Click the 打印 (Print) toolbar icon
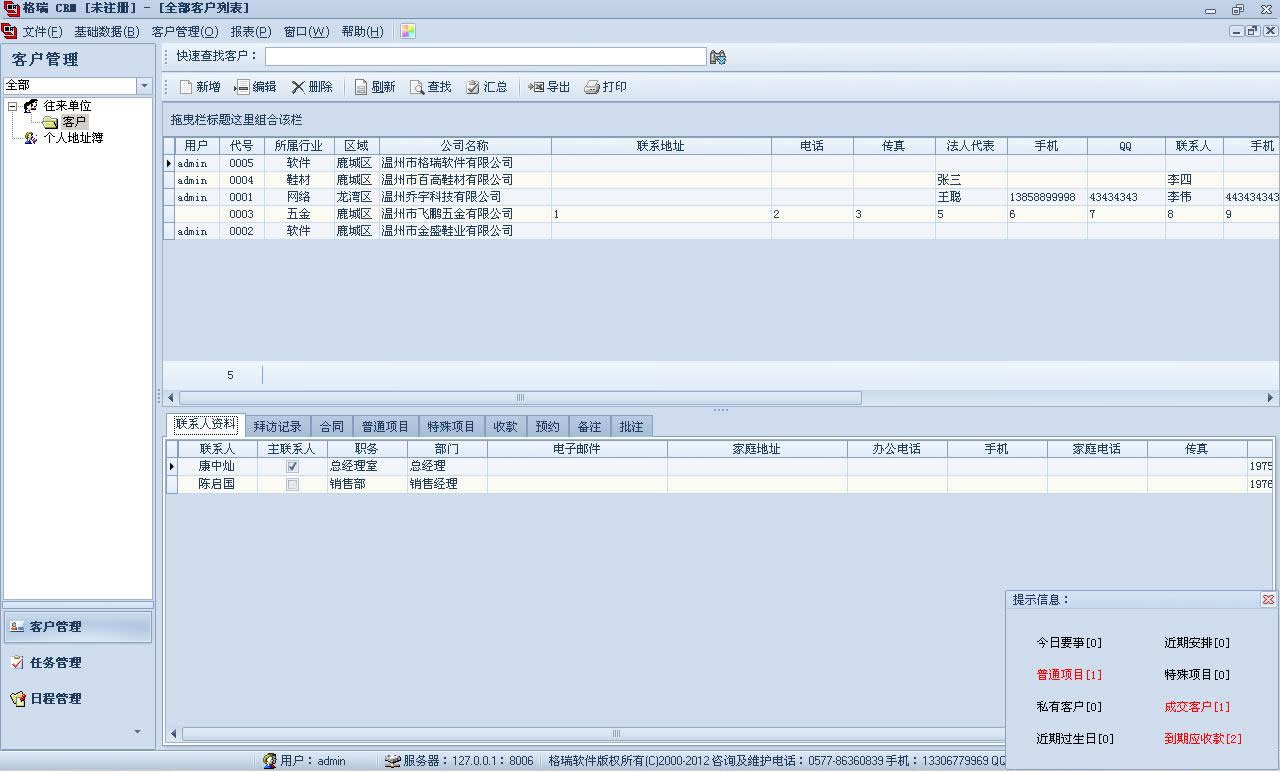 592,87
